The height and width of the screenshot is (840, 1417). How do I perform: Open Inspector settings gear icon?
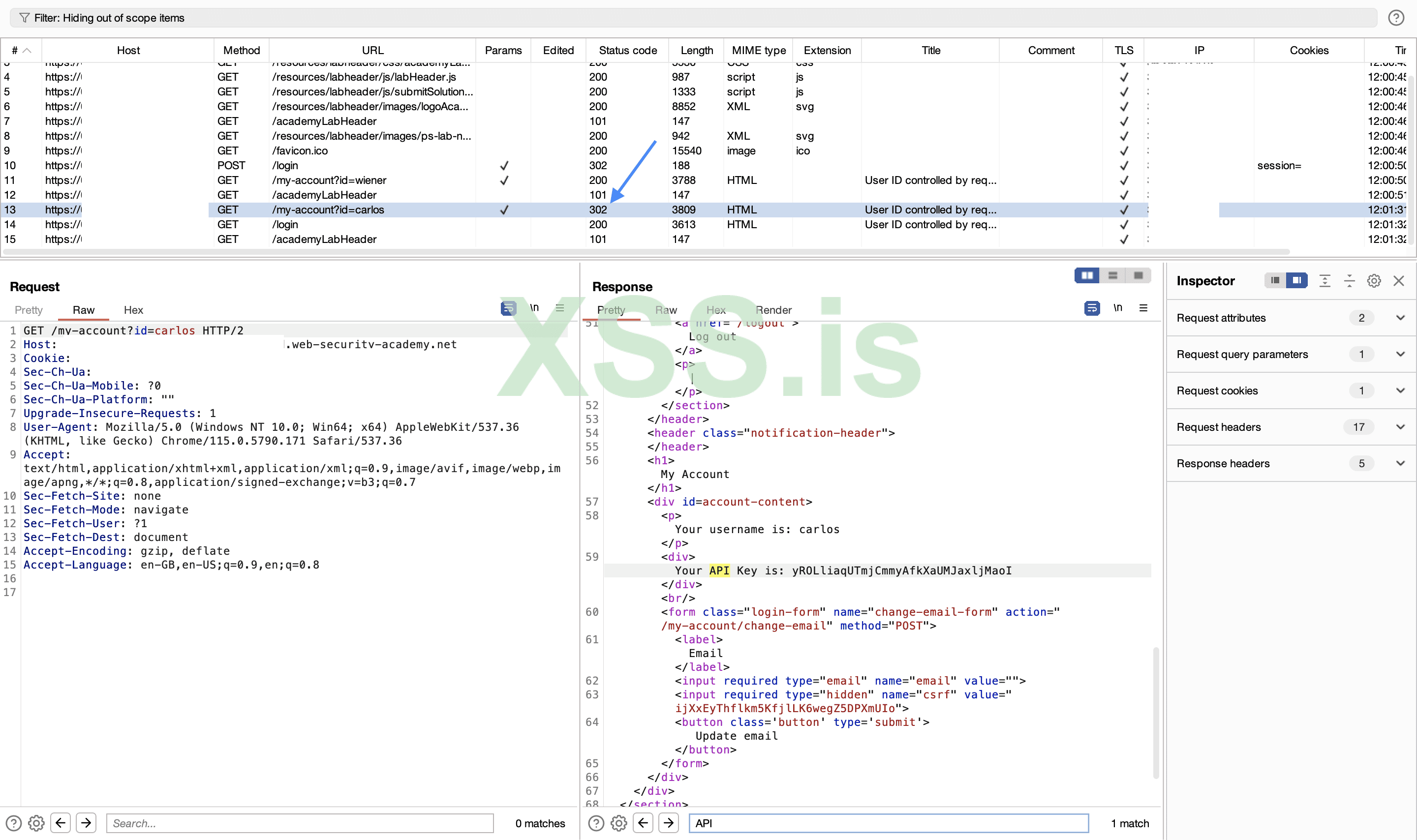pyautogui.click(x=1373, y=281)
